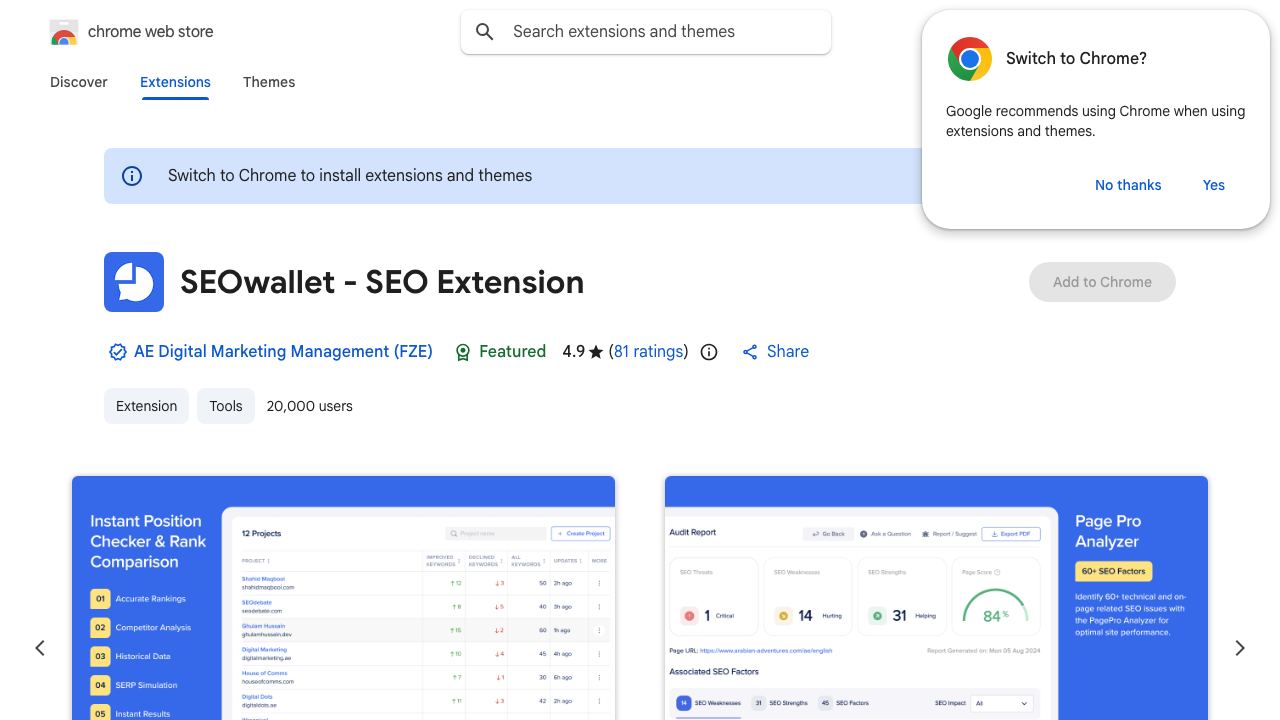
Task: Click the Search extensions and themes field
Action: [x=646, y=32]
